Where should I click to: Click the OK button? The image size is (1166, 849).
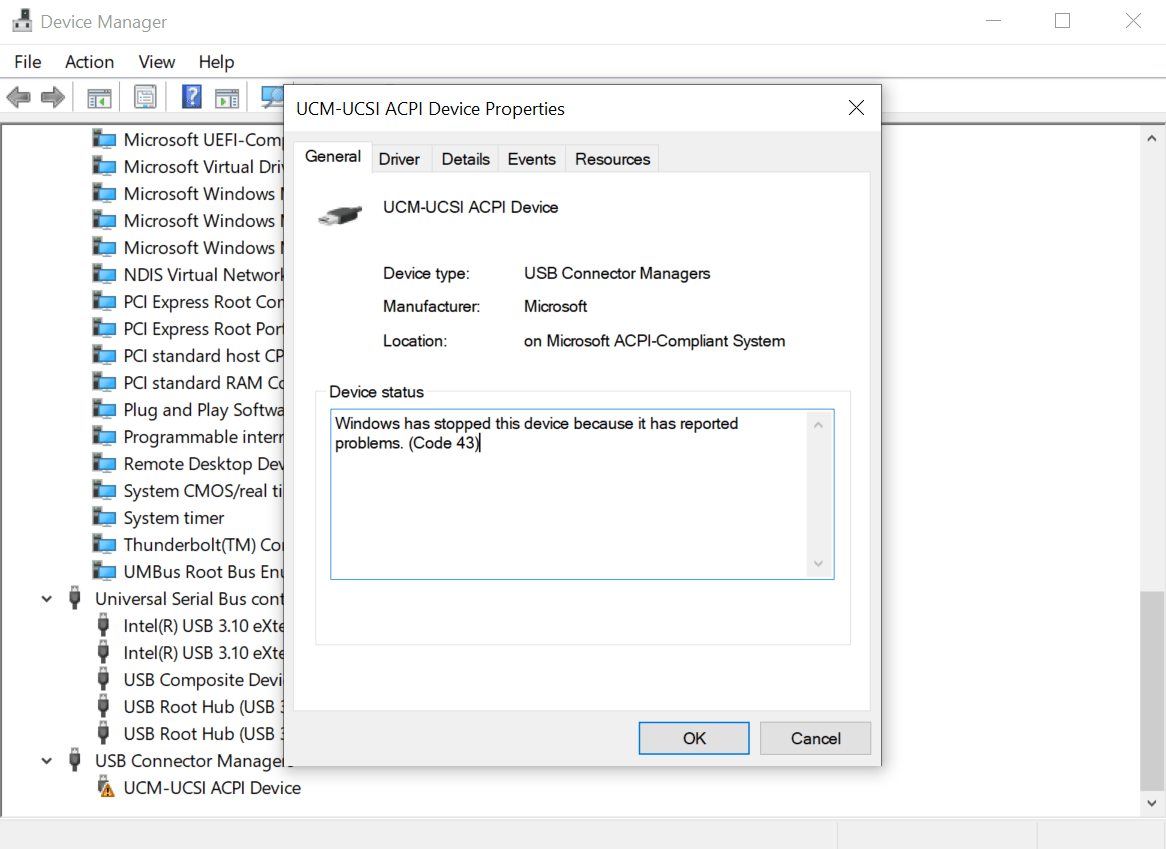(x=693, y=738)
